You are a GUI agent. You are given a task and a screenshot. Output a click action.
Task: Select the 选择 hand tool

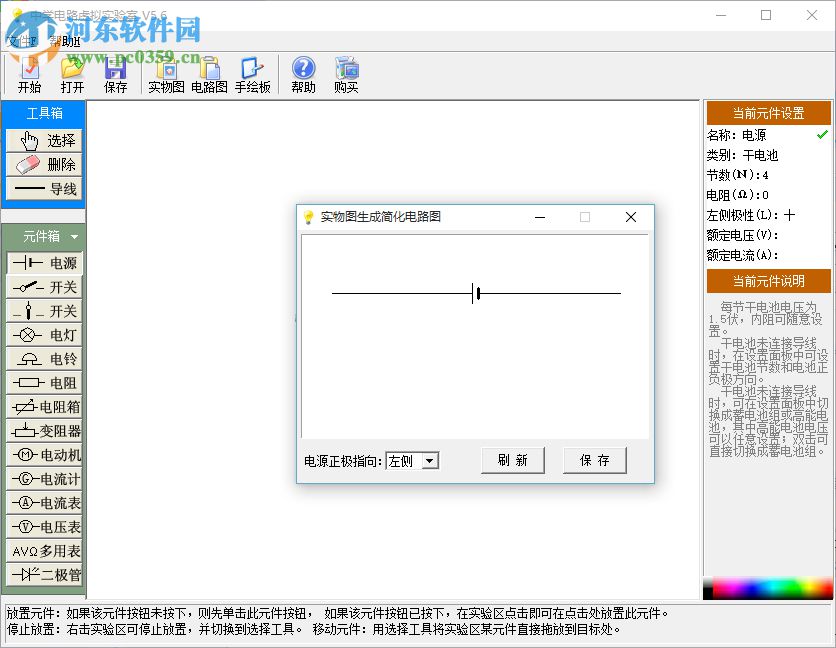(44, 141)
